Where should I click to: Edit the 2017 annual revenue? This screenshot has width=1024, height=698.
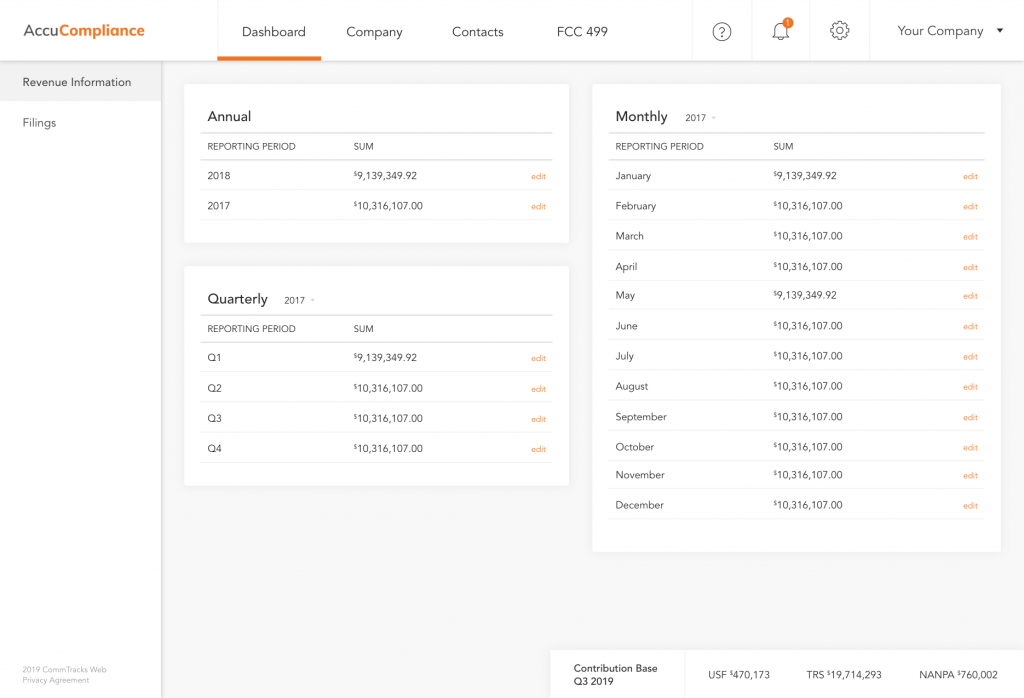(x=538, y=207)
